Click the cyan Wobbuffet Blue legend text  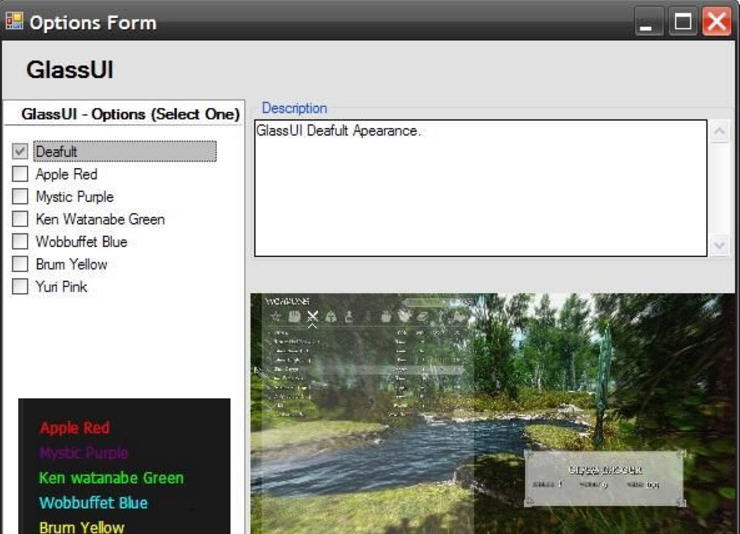point(93,503)
